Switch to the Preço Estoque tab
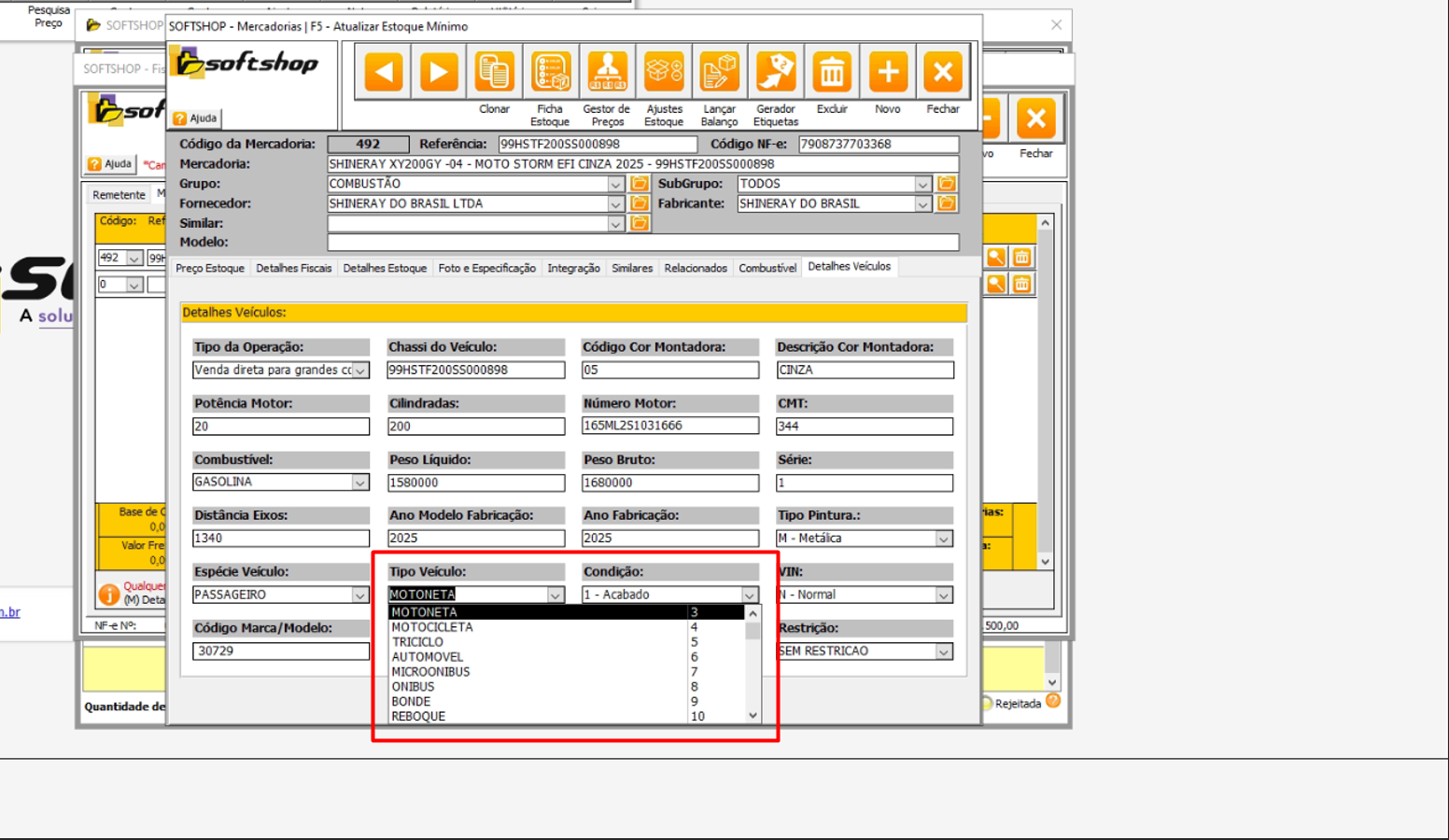 coord(210,268)
